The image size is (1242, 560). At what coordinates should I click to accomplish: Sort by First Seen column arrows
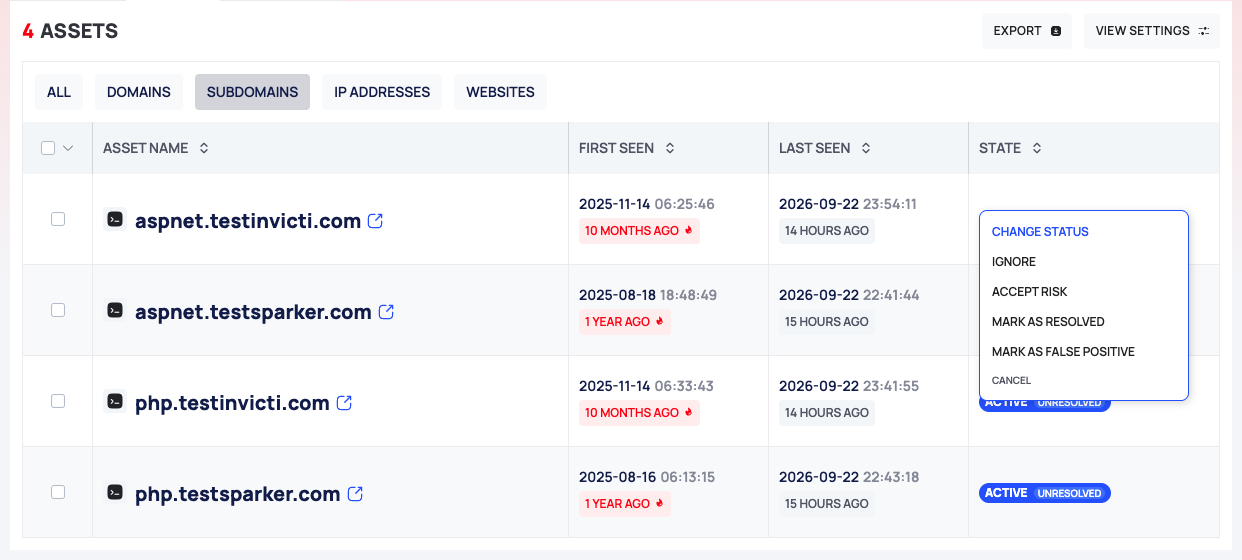(670, 148)
